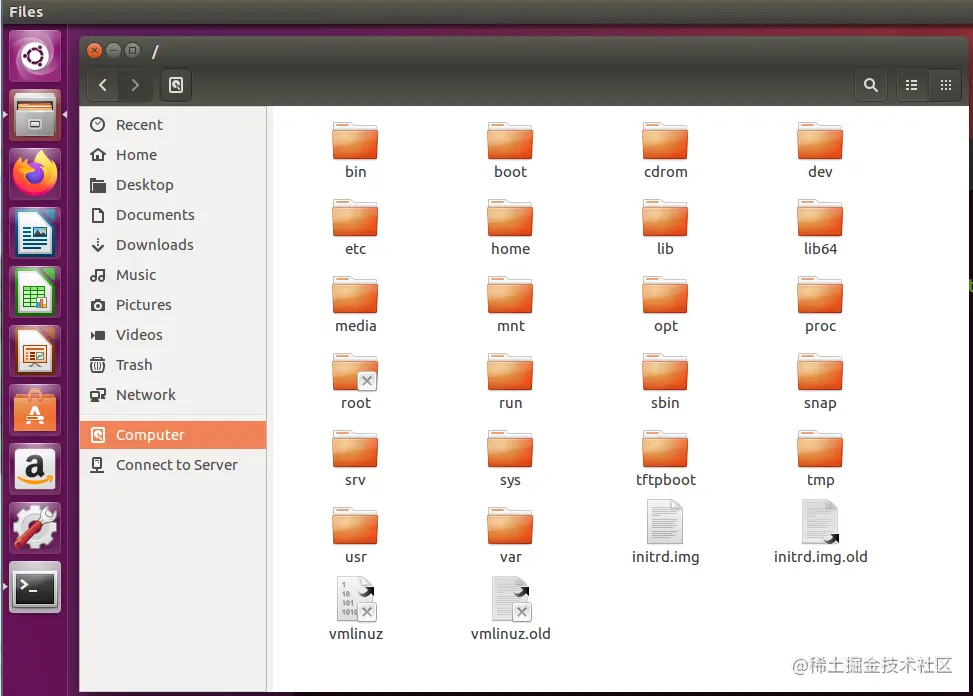Viewport: 973px width, 696px height.
Task: Open LibreOffice Impress from the launcher
Action: pyautogui.click(x=35, y=351)
